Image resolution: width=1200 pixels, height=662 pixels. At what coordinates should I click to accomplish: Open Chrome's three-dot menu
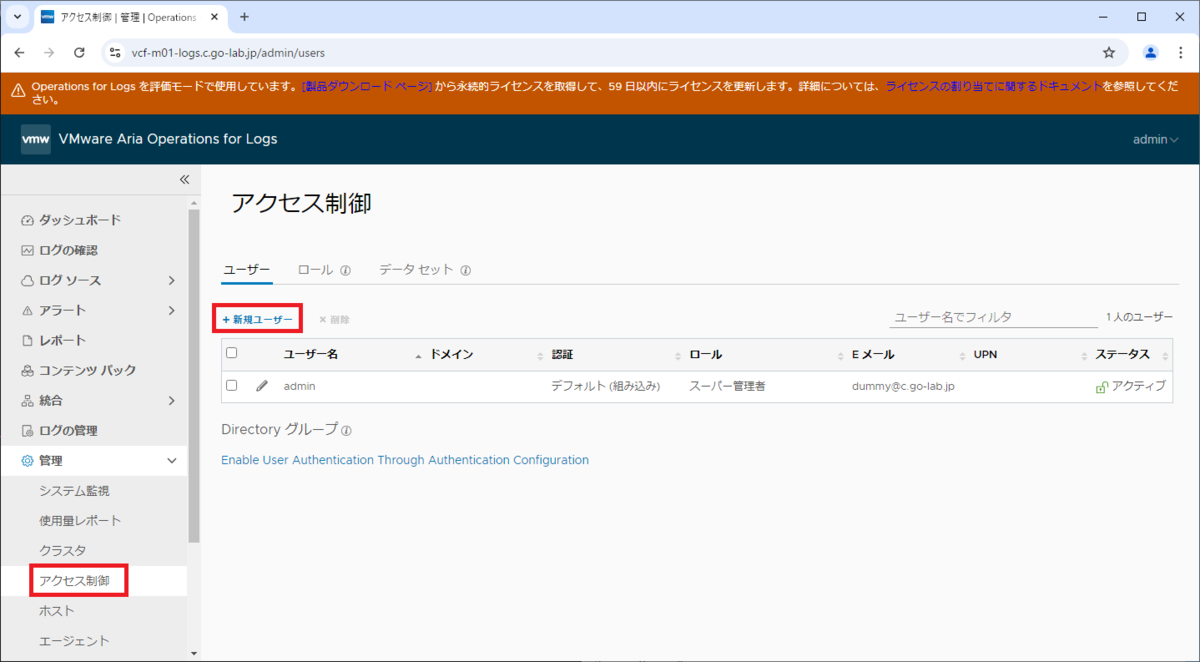(1181, 52)
